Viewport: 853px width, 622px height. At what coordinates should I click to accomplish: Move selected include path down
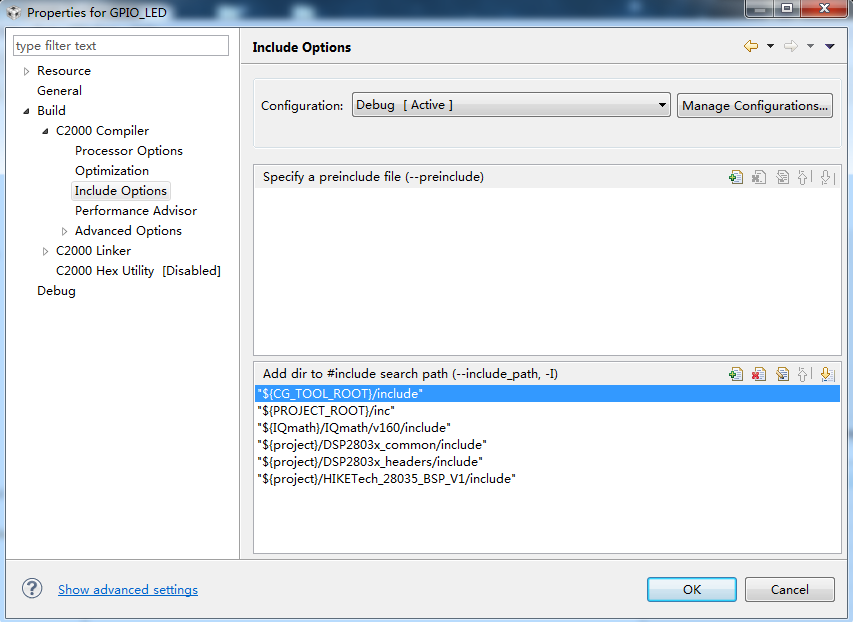(826, 374)
